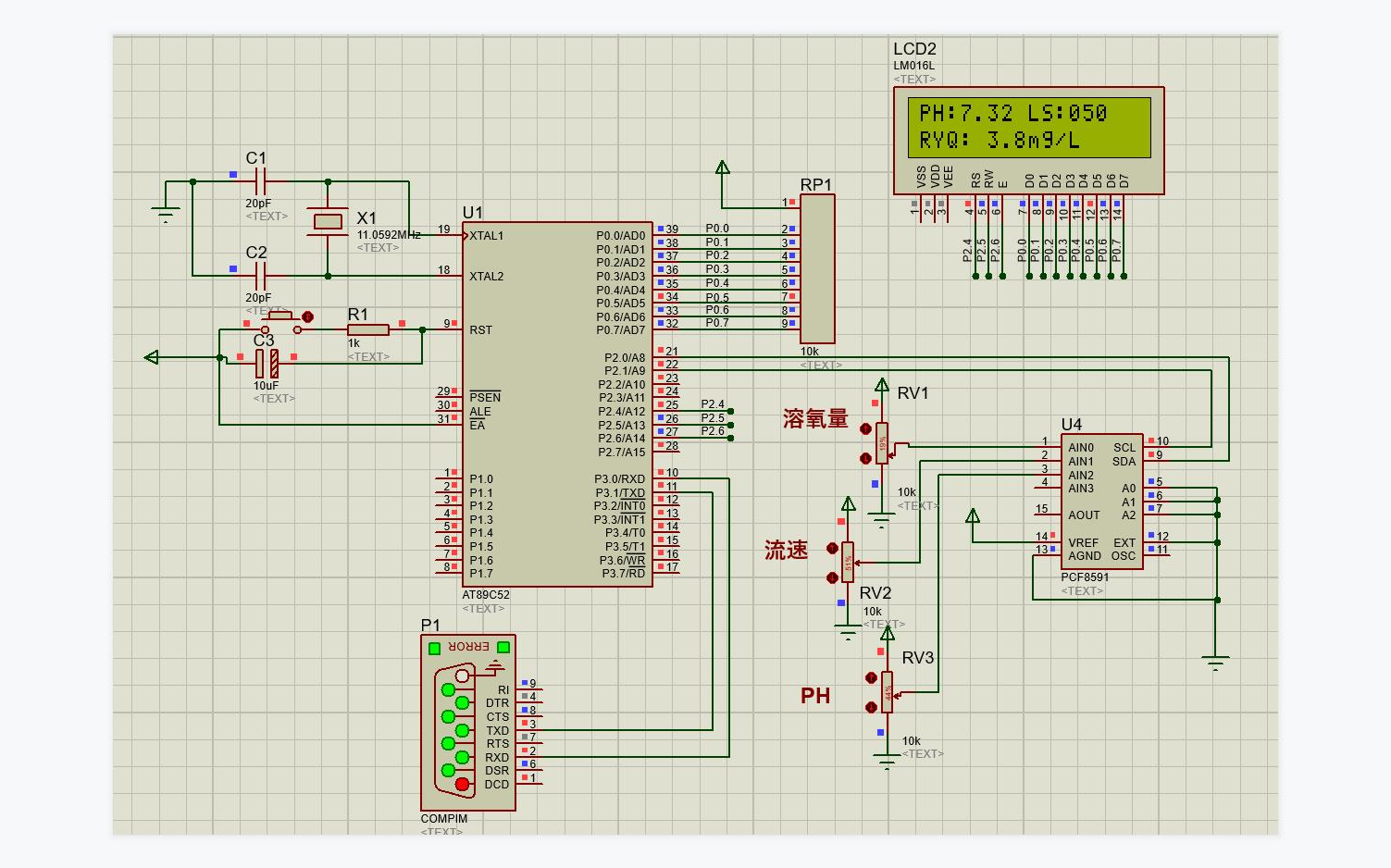Decrease RV1 with its lower red arrow
The height and width of the screenshot is (868, 1391).
(866, 458)
